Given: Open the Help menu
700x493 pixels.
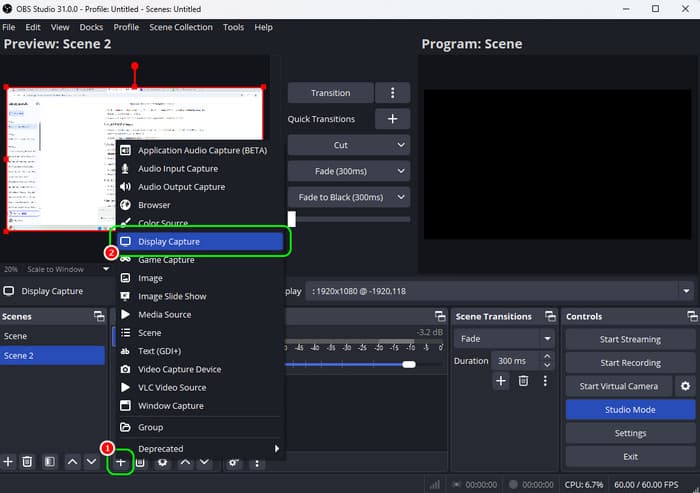Looking at the screenshot, I should pos(263,27).
